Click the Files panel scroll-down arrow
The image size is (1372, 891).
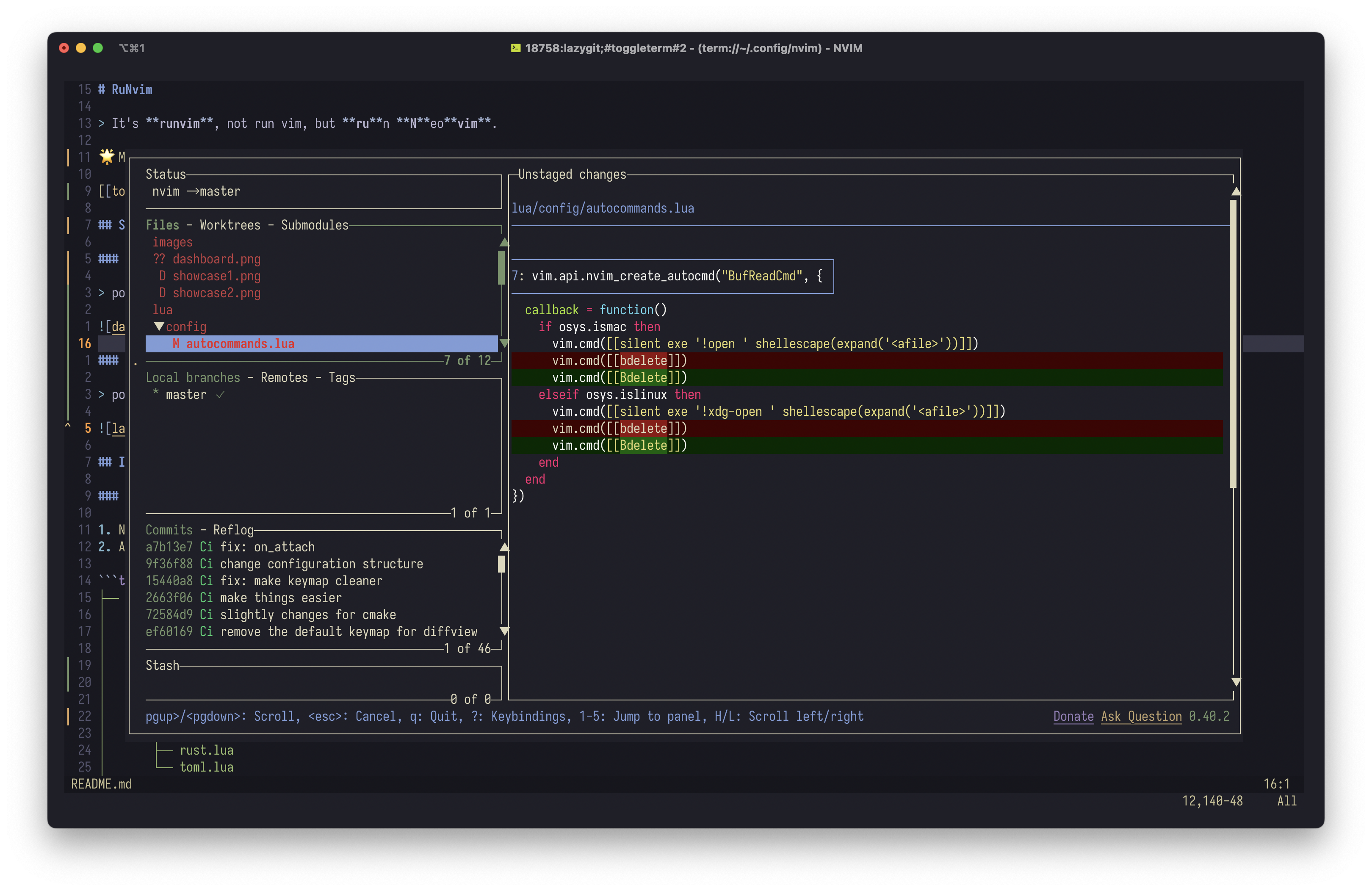(504, 343)
